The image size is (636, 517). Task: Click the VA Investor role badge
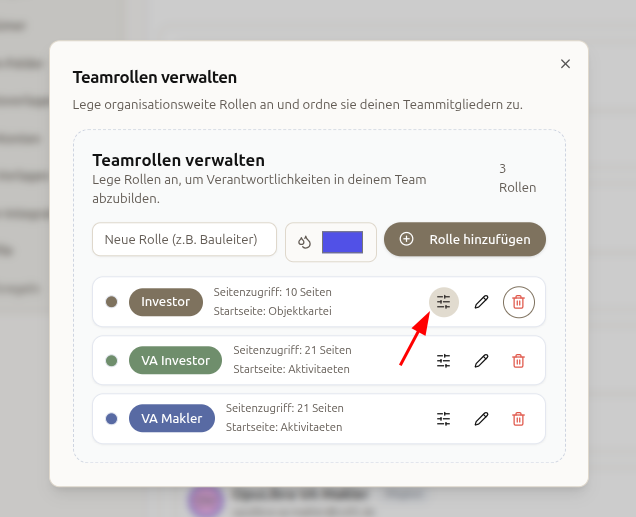pyautogui.click(x=175, y=360)
